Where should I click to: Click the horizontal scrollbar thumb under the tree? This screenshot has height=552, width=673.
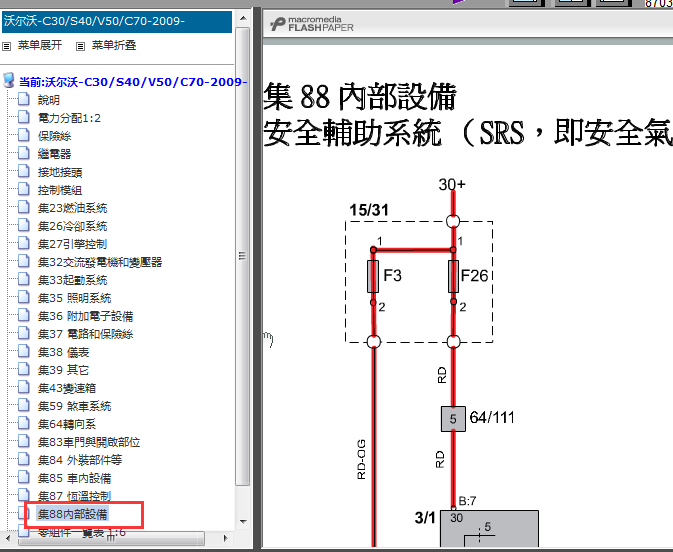point(111,537)
